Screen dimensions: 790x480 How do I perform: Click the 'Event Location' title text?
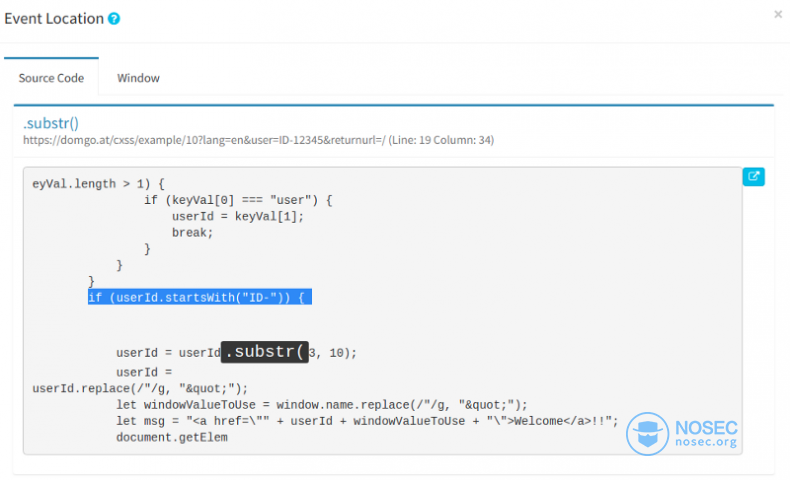pos(54,19)
